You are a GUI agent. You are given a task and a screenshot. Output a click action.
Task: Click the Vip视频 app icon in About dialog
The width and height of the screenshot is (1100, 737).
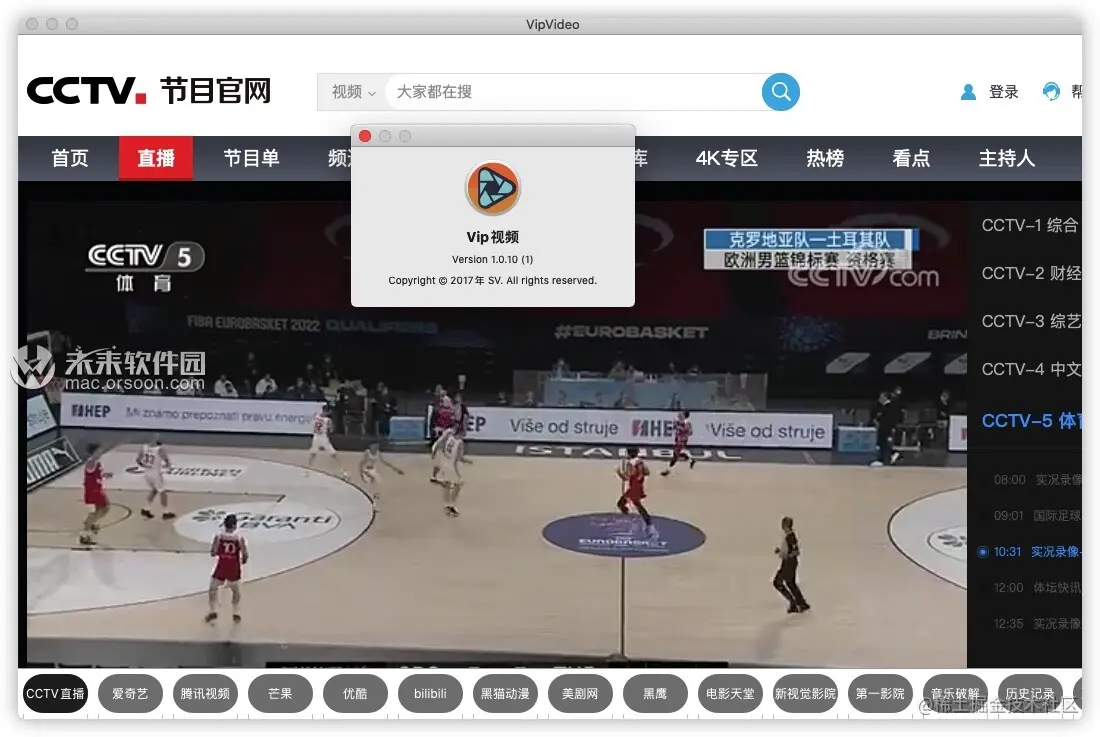click(x=492, y=188)
